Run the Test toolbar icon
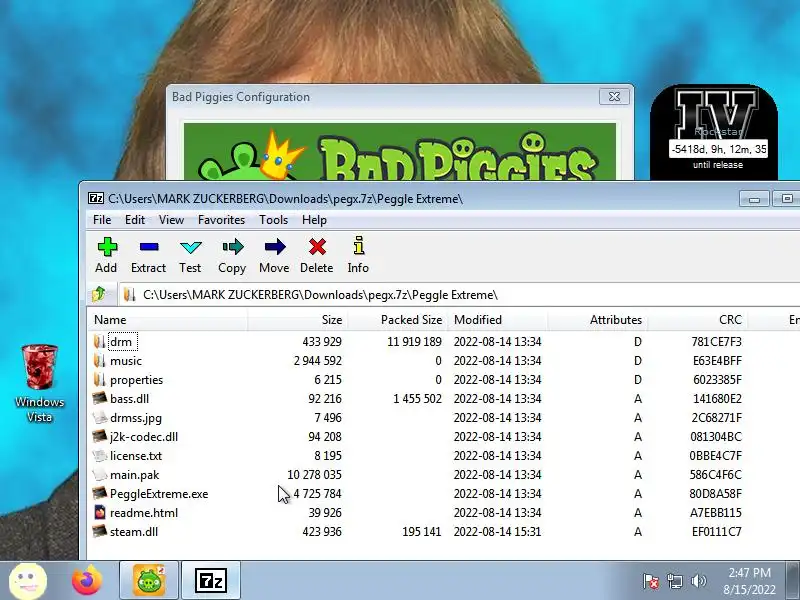Viewport: 800px width, 600px height. tap(191, 247)
